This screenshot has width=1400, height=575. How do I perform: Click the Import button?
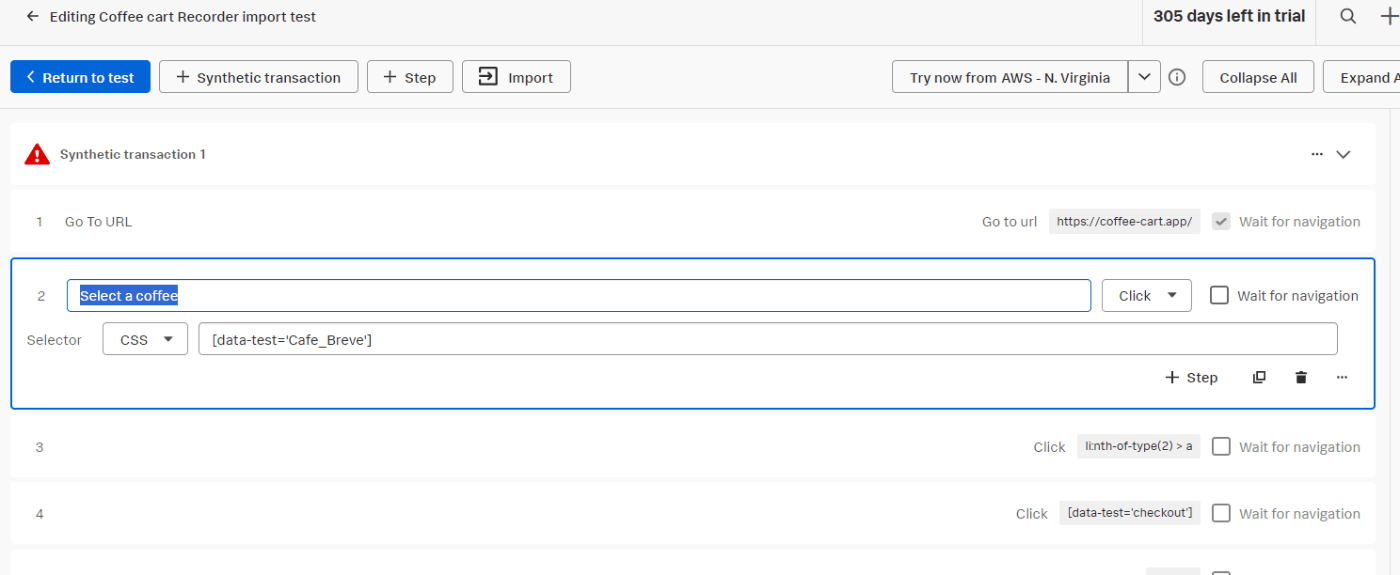[x=516, y=77]
